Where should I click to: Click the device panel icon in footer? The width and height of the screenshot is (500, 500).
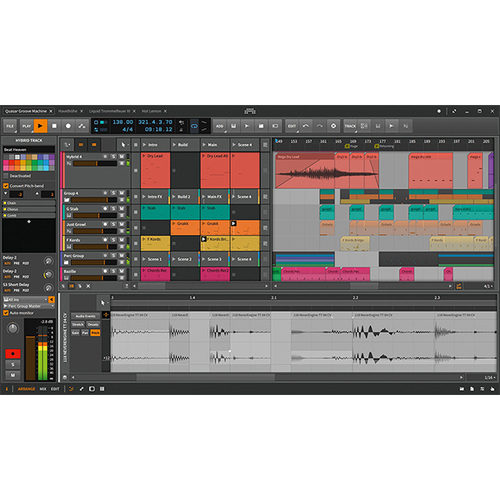coord(92,389)
